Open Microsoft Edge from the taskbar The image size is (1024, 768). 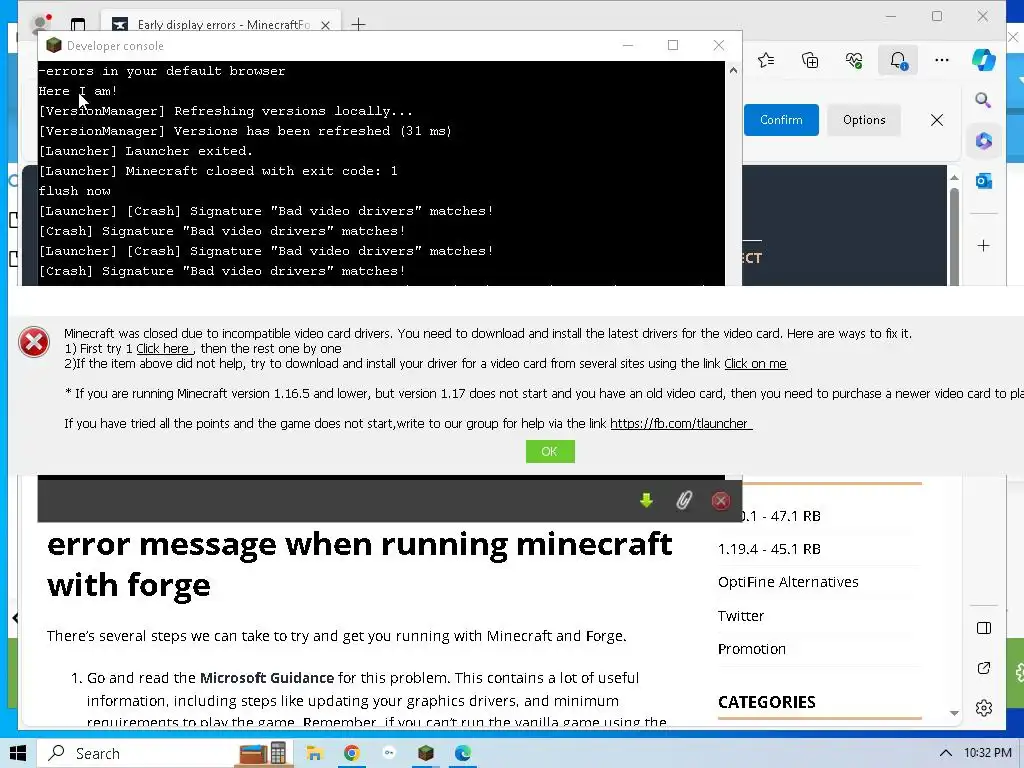(x=463, y=753)
